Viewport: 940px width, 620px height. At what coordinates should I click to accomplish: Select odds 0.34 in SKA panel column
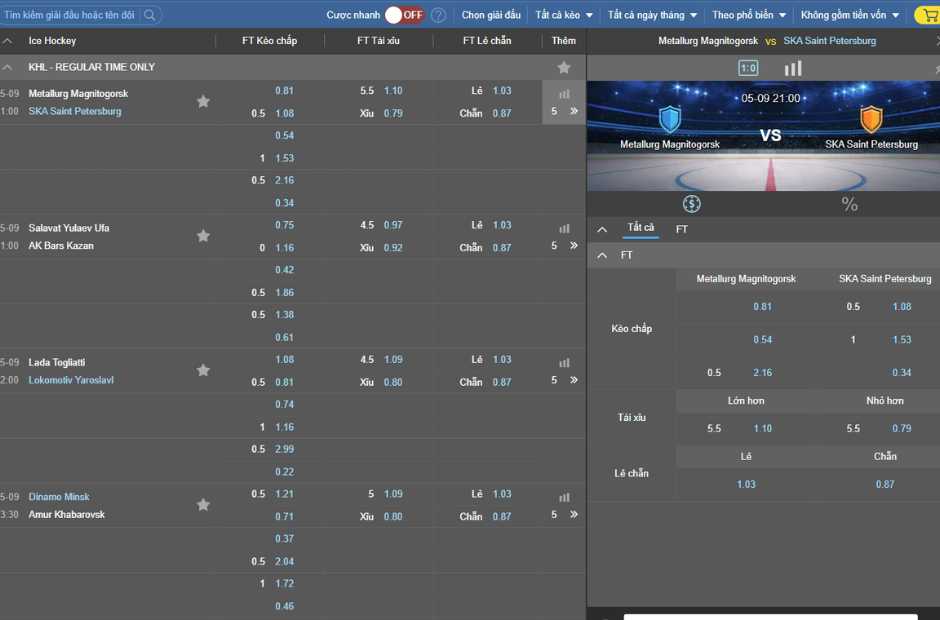pos(901,372)
